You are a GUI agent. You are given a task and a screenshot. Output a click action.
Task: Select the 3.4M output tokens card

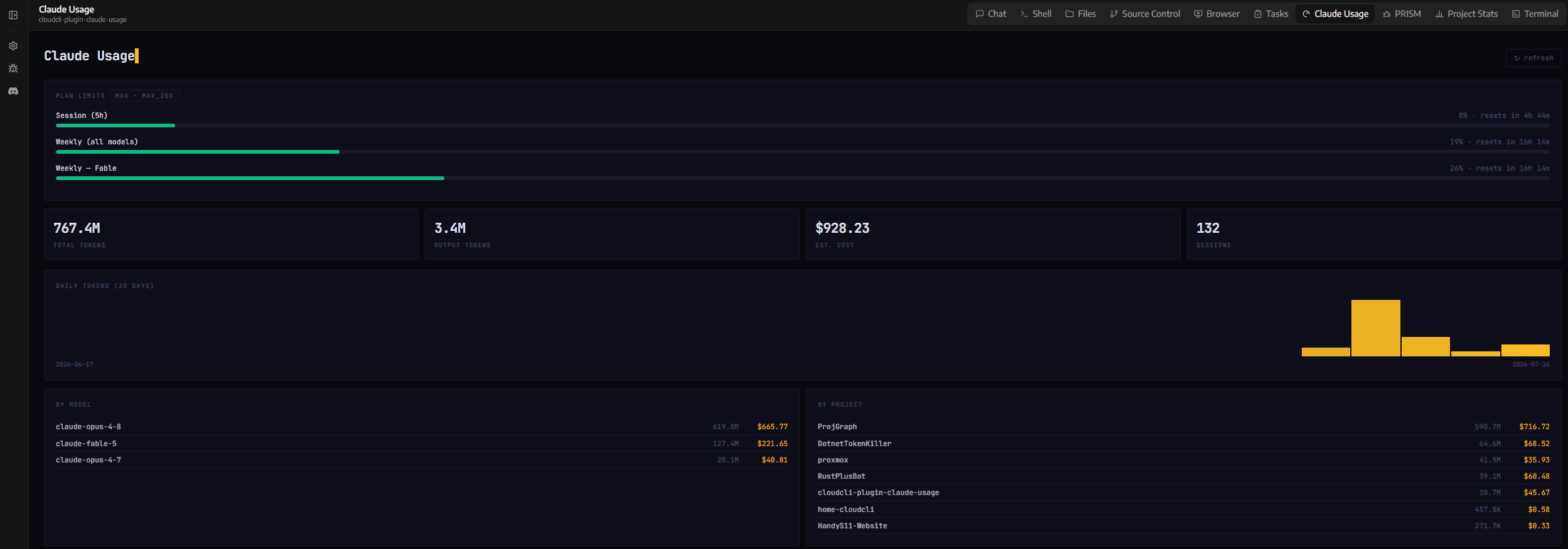pos(612,234)
